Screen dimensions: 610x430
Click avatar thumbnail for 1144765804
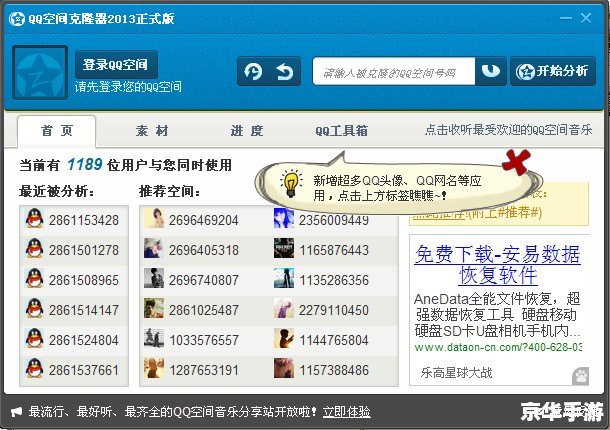(284, 338)
